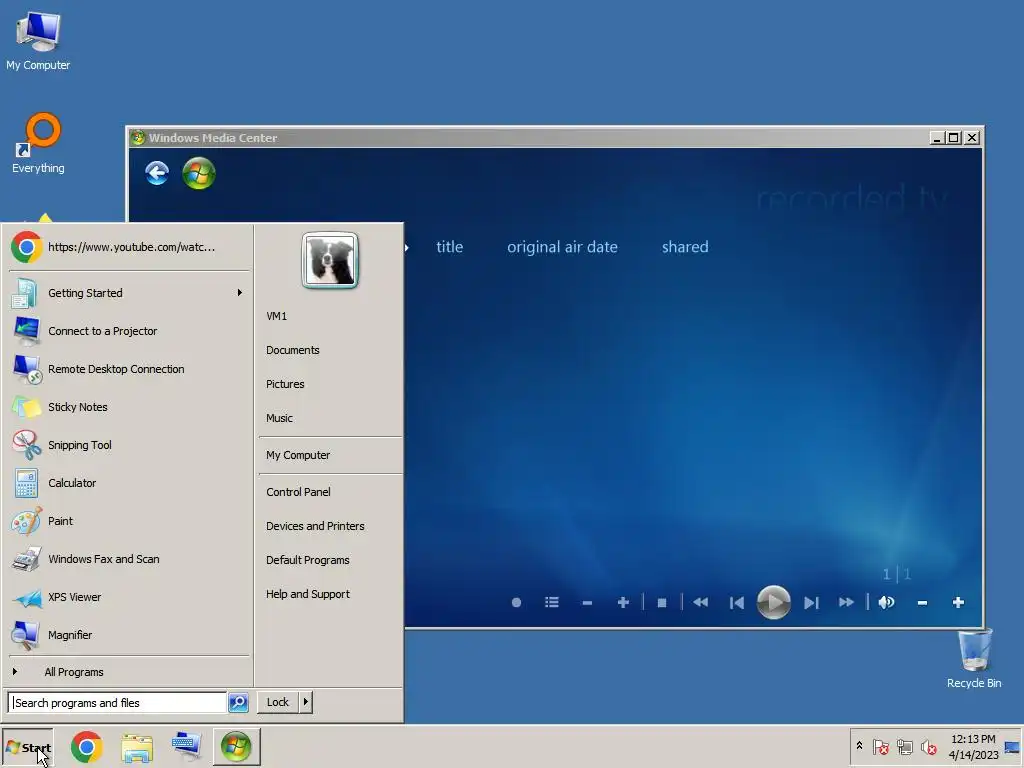Launch Remote Desktop Connection
The image size is (1024, 768).
pyautogui.click(x=129, y=369)
